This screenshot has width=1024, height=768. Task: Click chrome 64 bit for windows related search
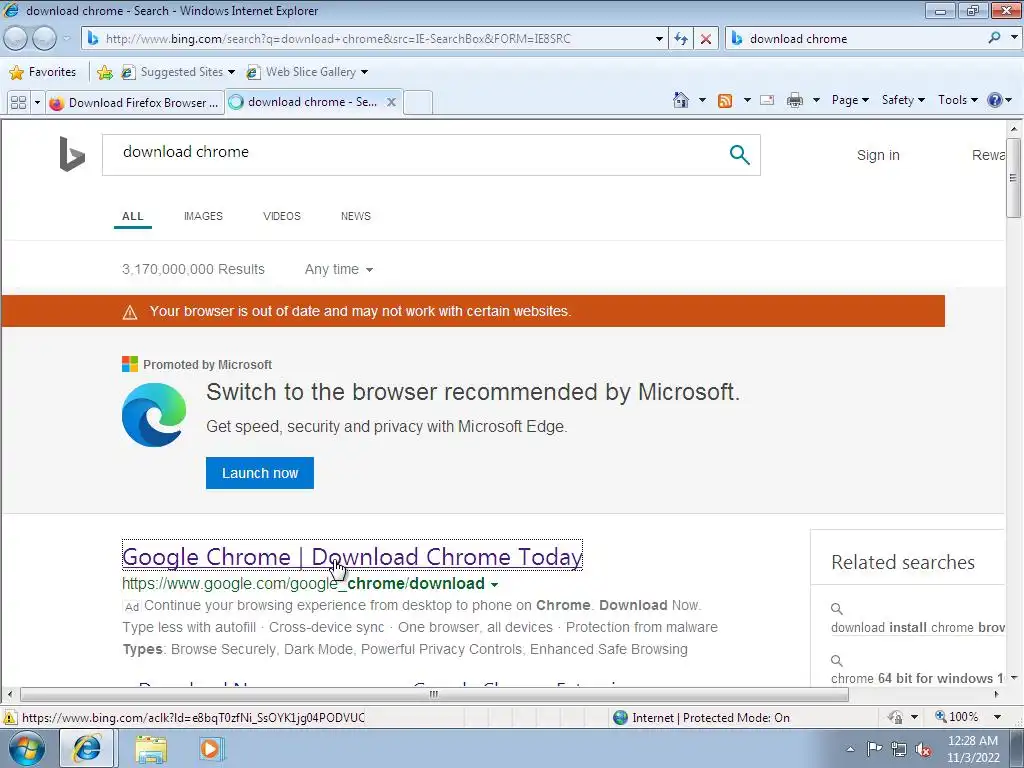click(x=917, y=679)
